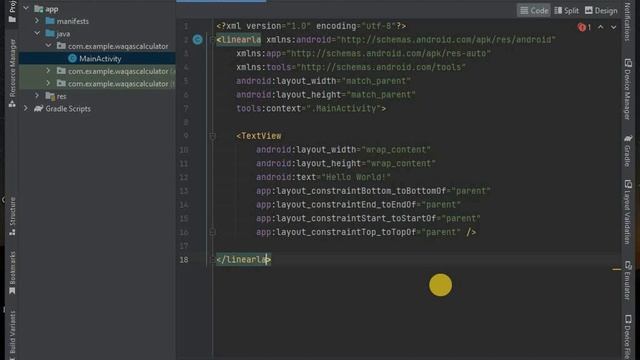Click the related-class gutter icon on line 2
The height and width of the screenshot is (360, 640).
[198, 40]
